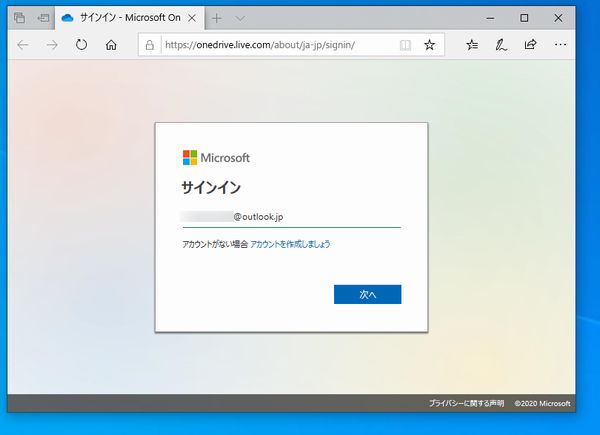Click the アカウントを作成しましょう link
Image resolution: width=600 pixels, height=435 pixels.
(x=290, y=244)
